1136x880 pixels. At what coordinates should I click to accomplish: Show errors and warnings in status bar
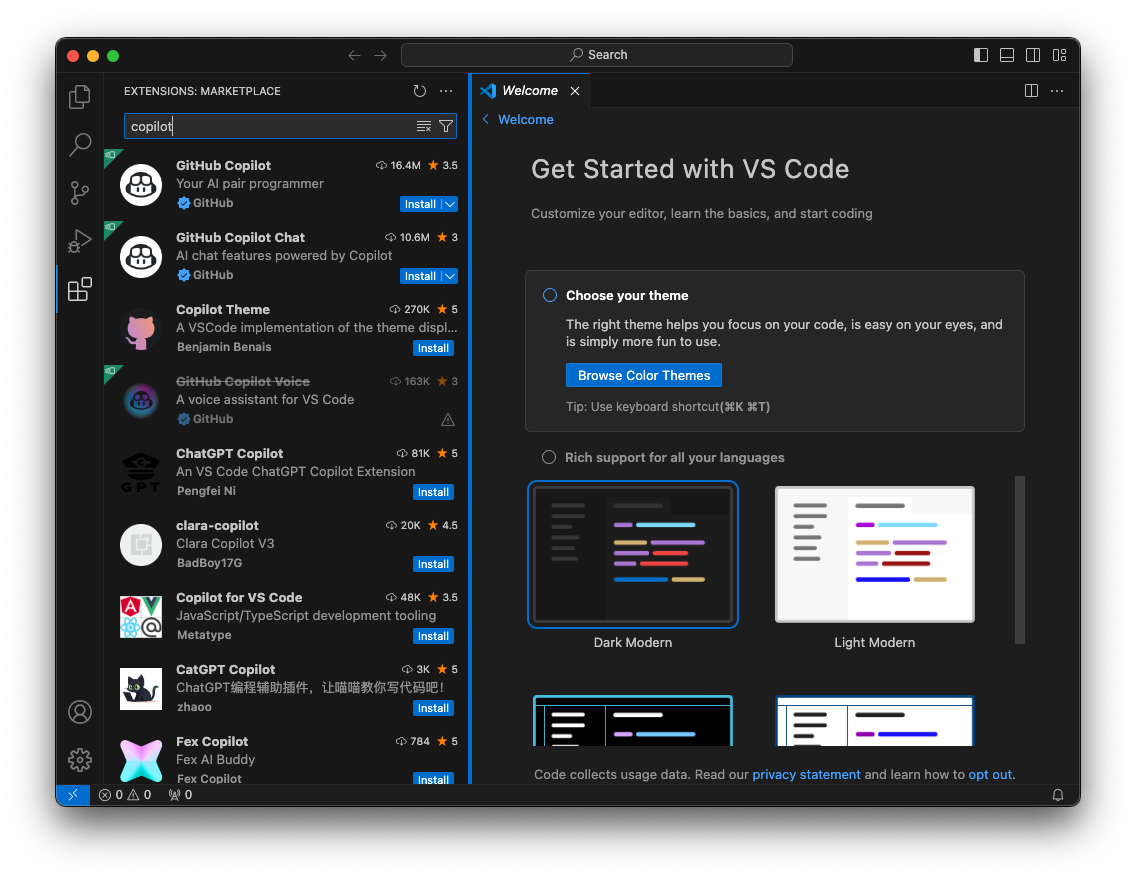(125, 795)
